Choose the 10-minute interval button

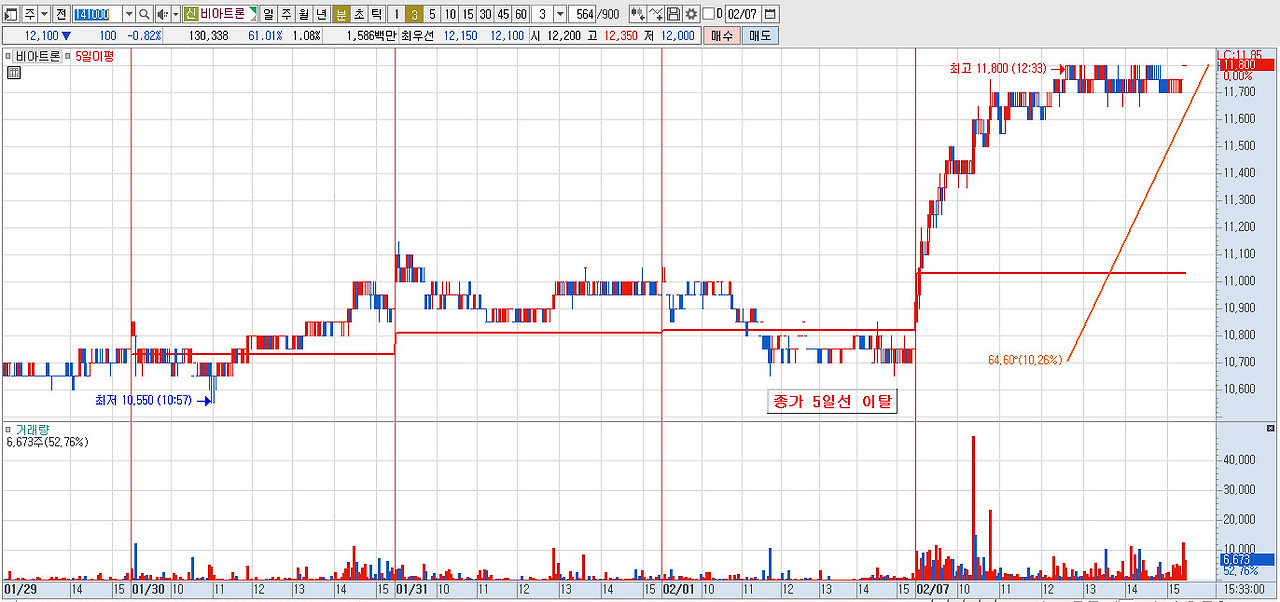coord(450,14)
